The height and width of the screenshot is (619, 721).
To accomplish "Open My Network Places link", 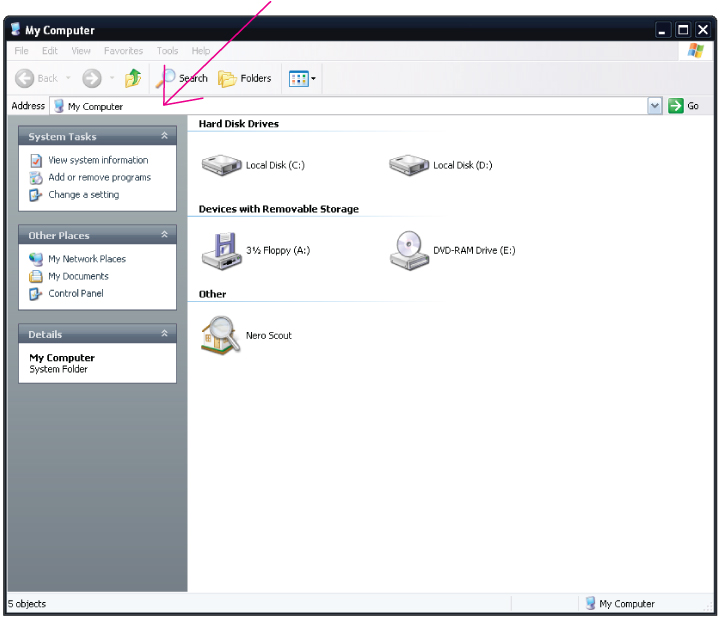I will click(87, 259).
